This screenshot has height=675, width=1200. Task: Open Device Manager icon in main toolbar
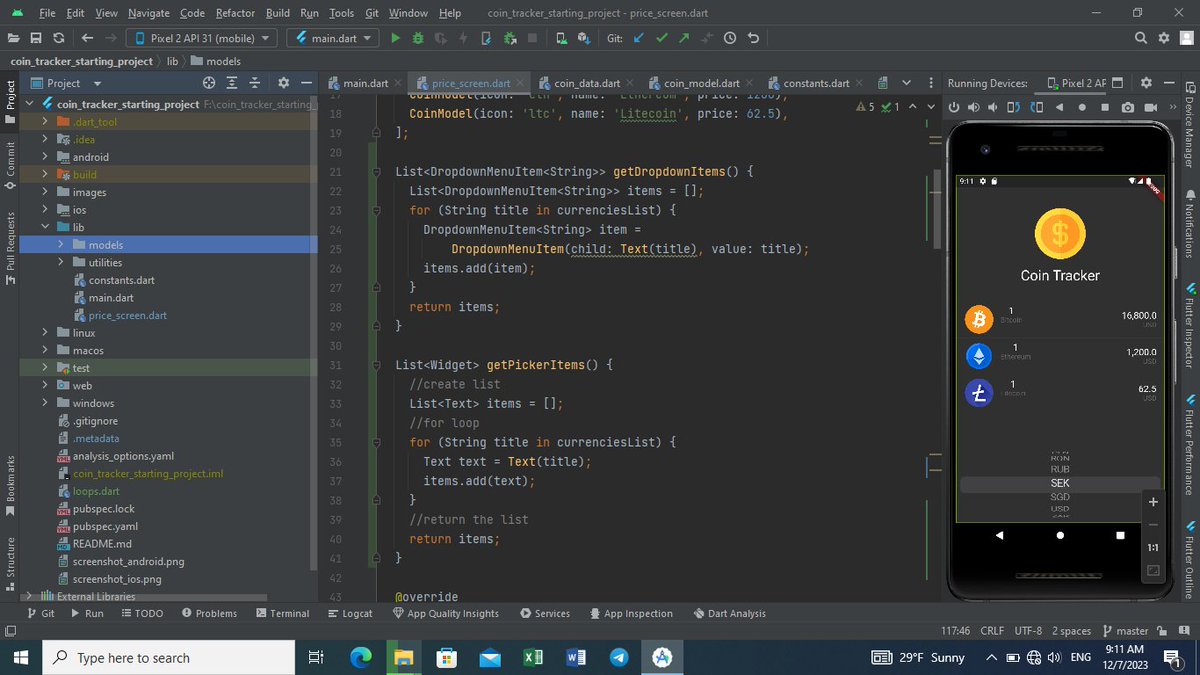click(561, 38)
